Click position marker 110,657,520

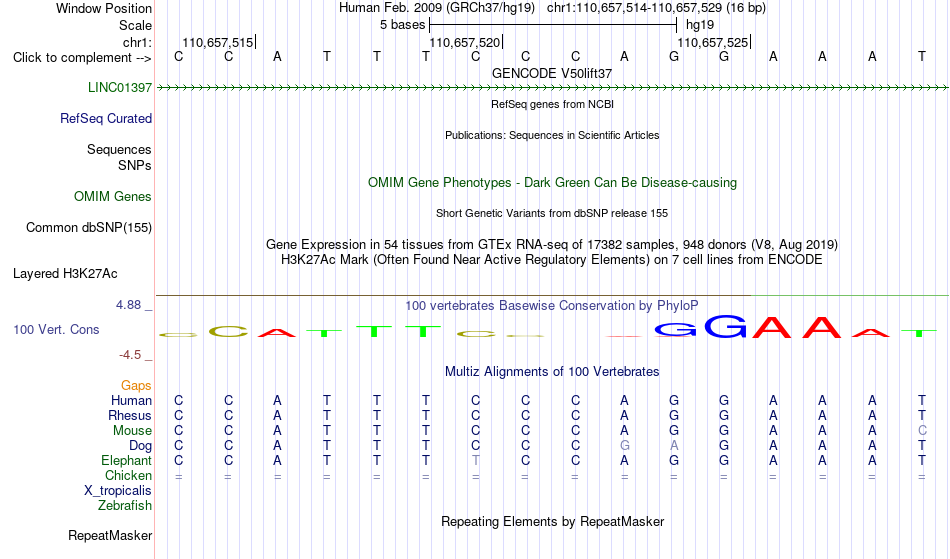[465, 42]
